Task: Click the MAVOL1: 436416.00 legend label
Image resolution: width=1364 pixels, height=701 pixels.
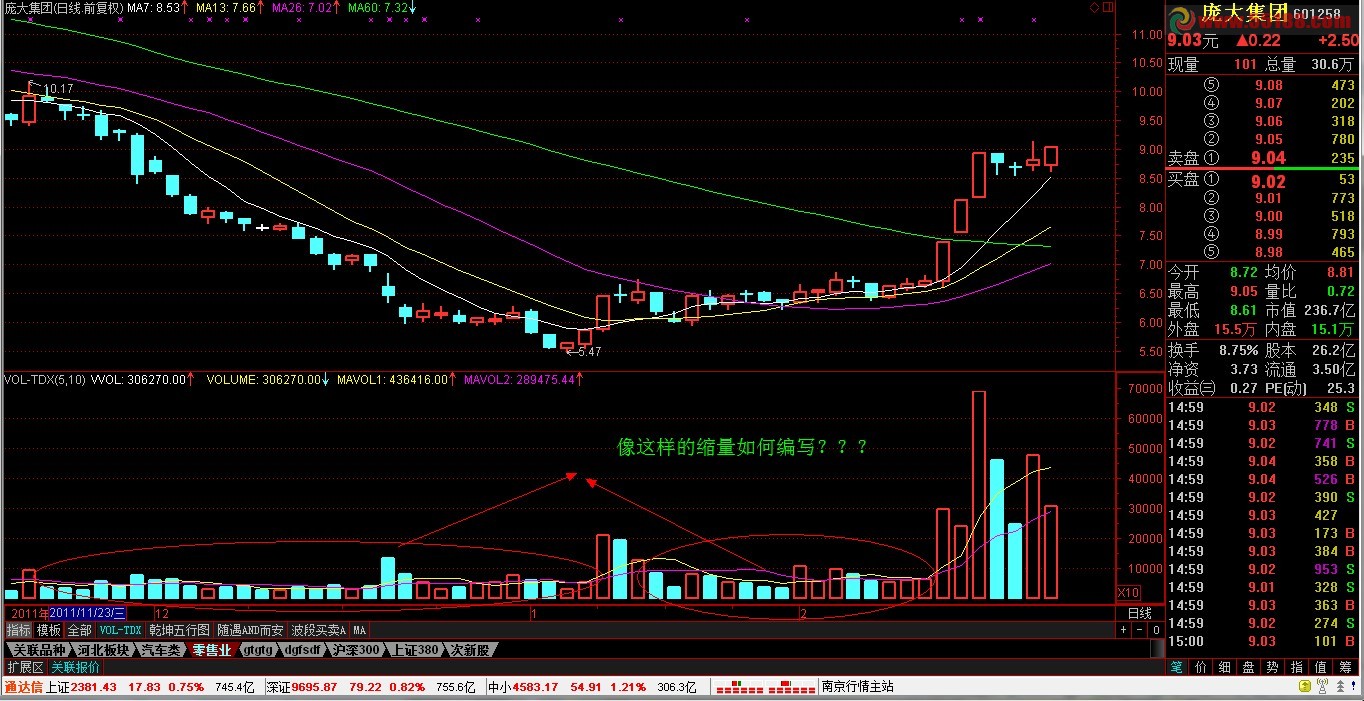Action: [392, 380]
